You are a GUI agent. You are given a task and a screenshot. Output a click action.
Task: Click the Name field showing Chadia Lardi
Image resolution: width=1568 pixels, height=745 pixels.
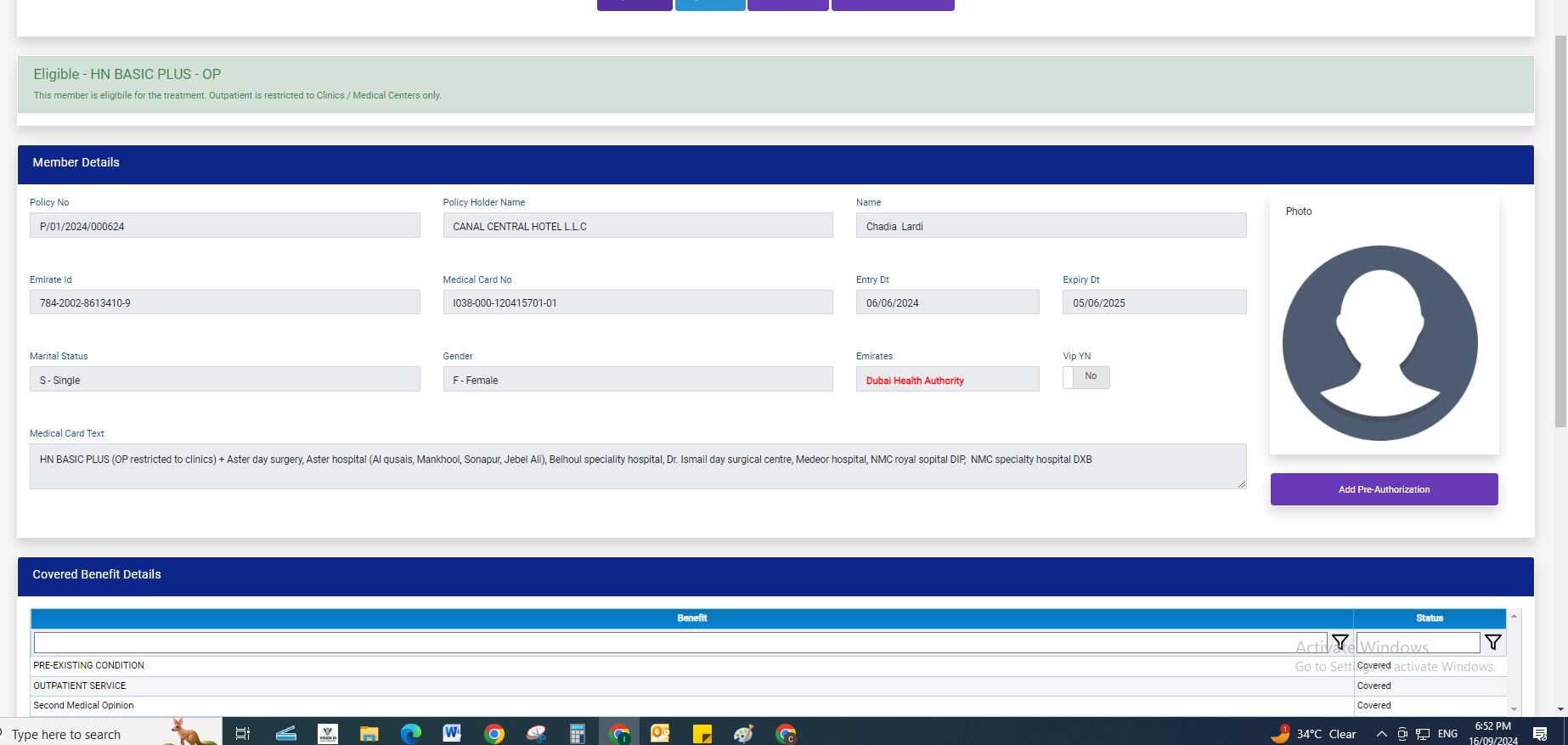(x=1052, y=226)
